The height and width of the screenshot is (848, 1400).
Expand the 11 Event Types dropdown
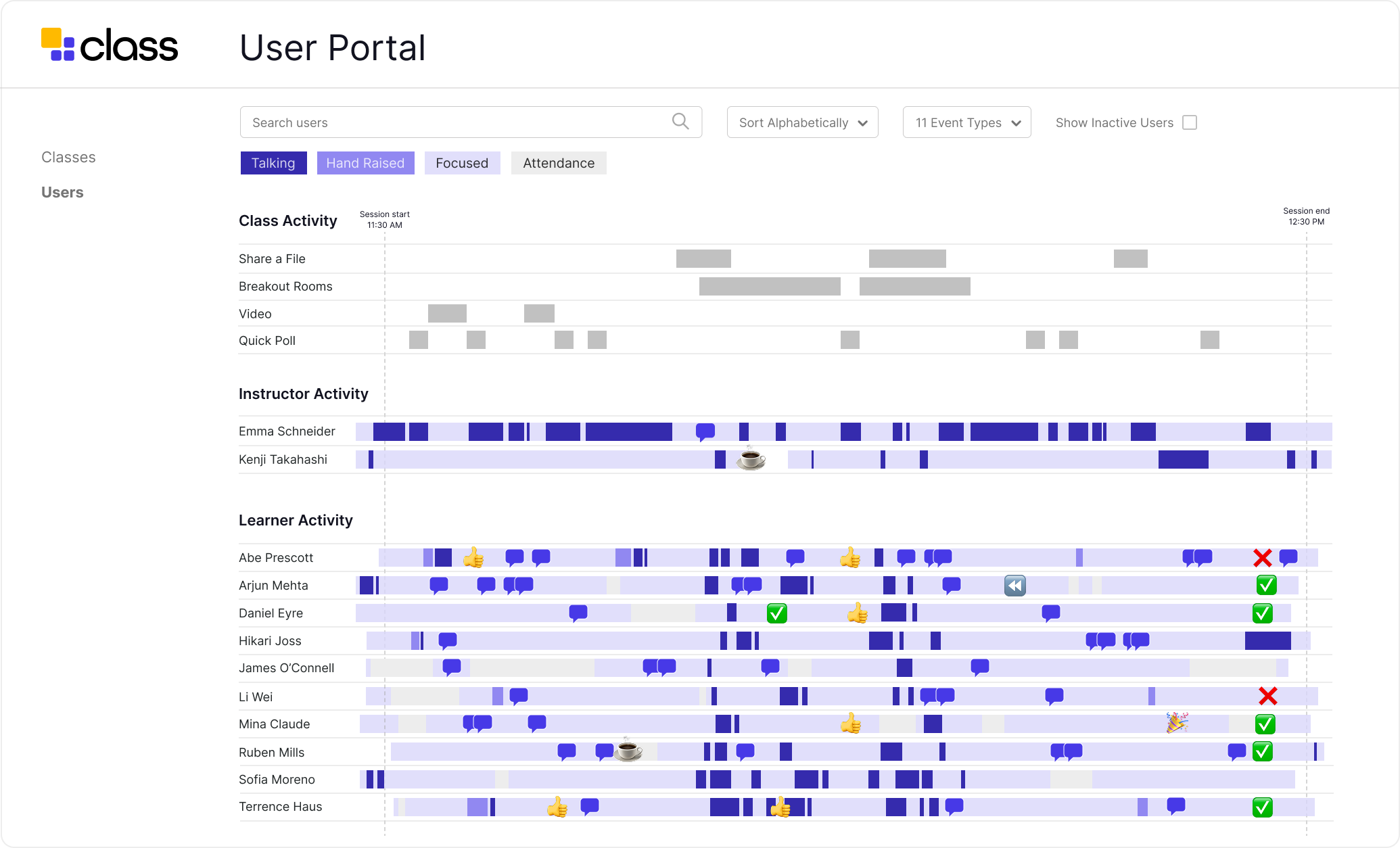click(x=966, y=122)
